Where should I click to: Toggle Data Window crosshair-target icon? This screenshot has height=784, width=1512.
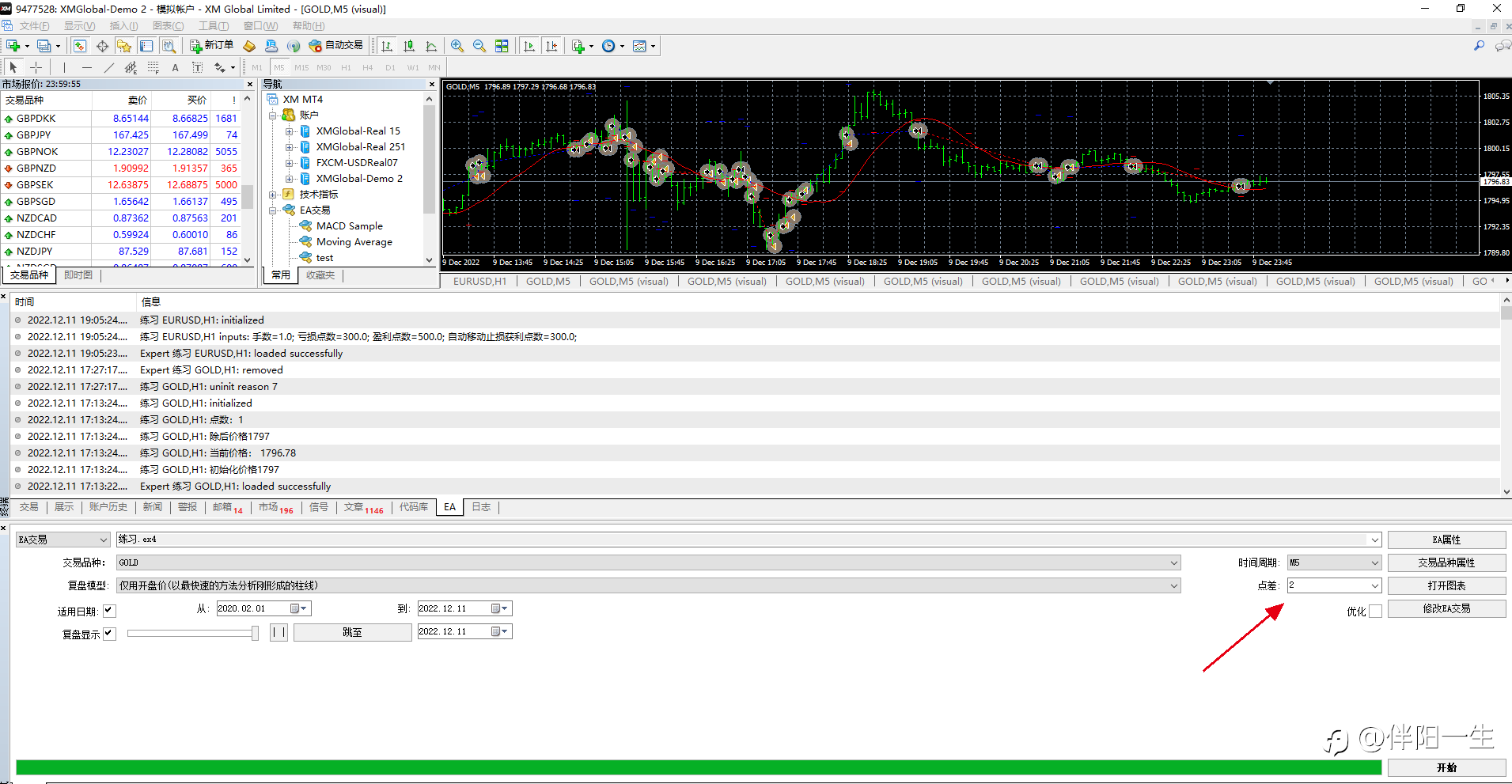(x=102, y=46)
